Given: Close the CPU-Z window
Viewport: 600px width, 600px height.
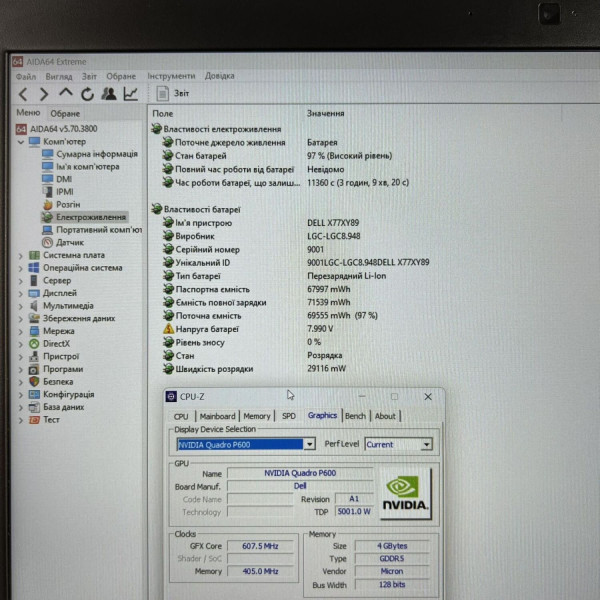Looking at the screenshot, I should click(428, 396).
